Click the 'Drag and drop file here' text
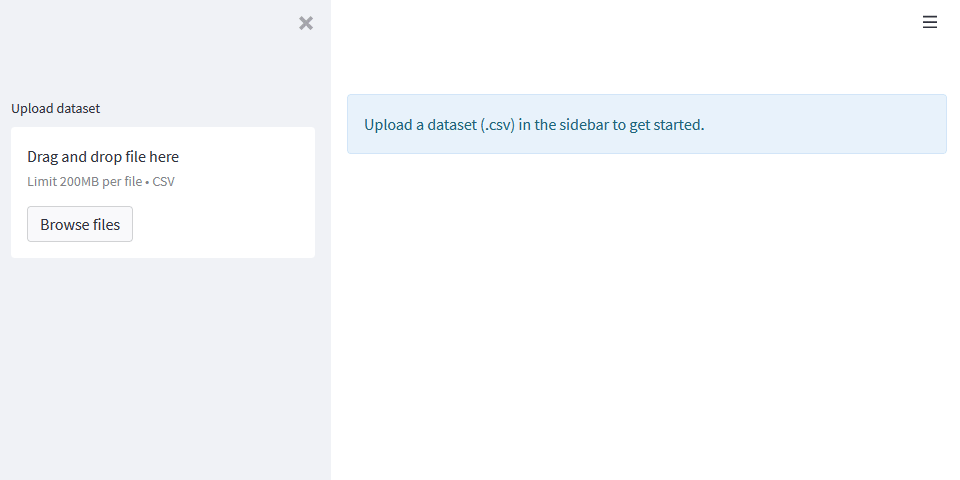960x480 pixels. [103, 157]
